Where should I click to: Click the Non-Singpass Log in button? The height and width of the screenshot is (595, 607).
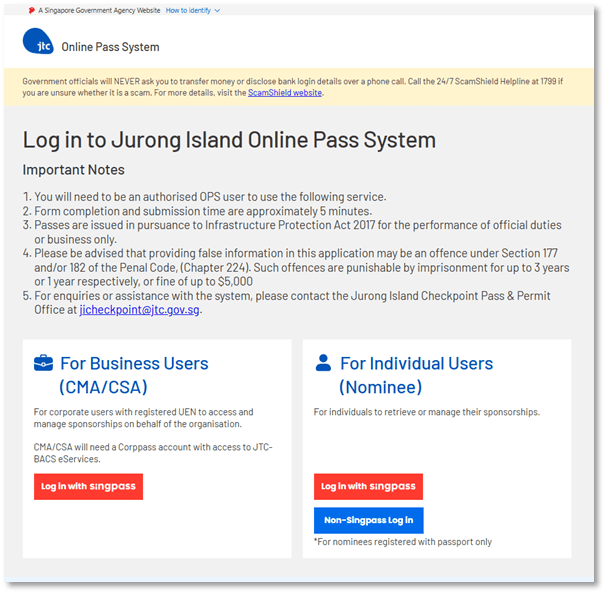point(369,520)
